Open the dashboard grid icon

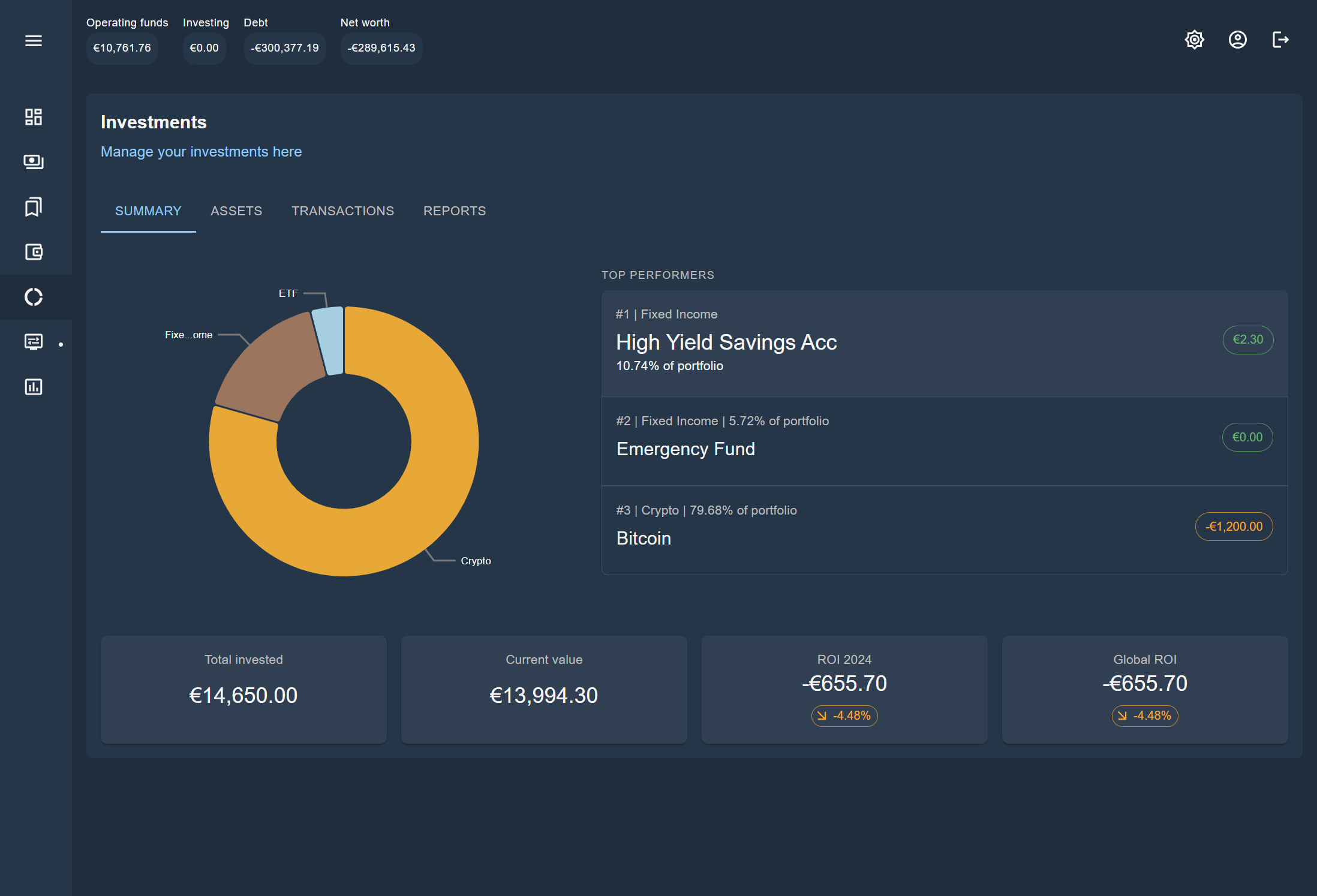pos(34,117)
